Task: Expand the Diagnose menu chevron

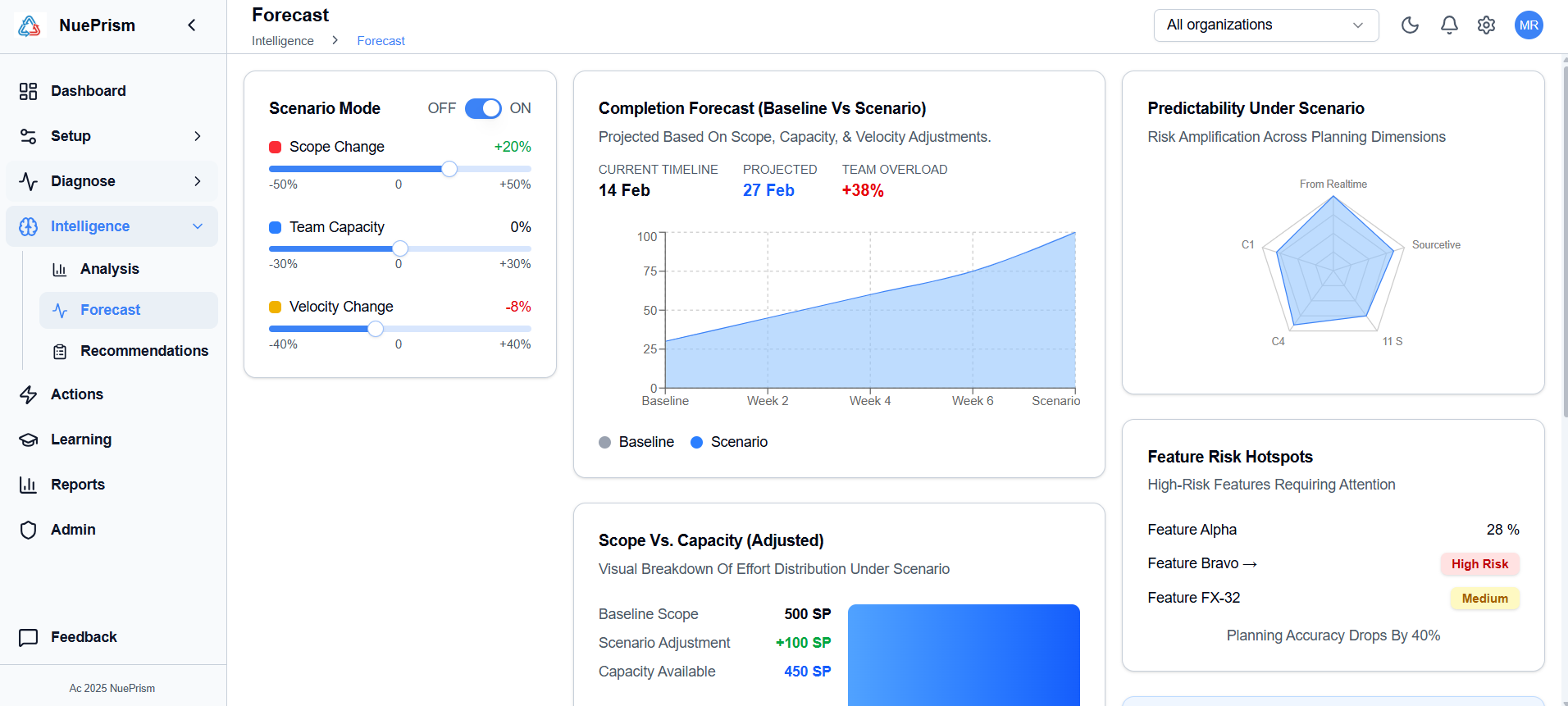Action: [x=198, y=181]
